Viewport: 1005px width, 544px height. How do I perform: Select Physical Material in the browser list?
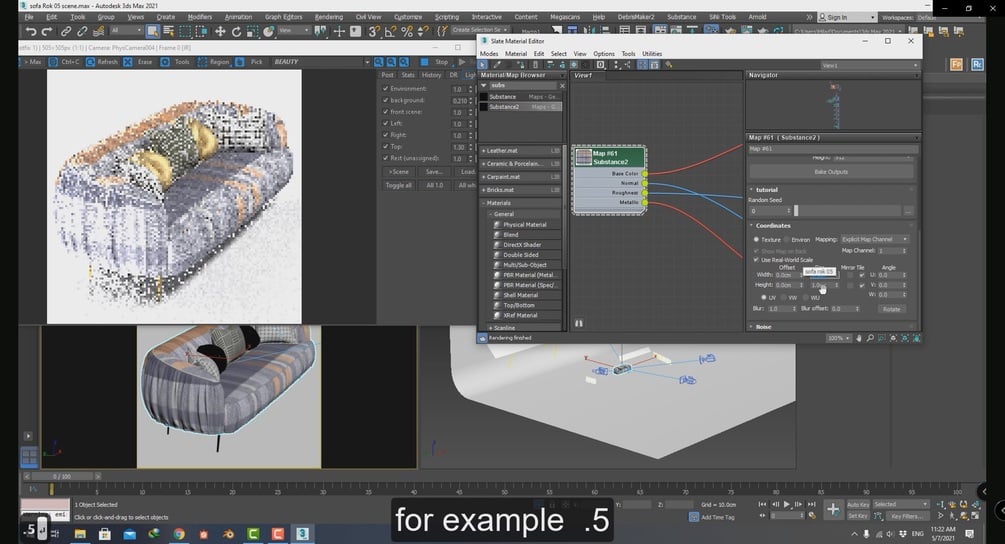tap(525, 225)
